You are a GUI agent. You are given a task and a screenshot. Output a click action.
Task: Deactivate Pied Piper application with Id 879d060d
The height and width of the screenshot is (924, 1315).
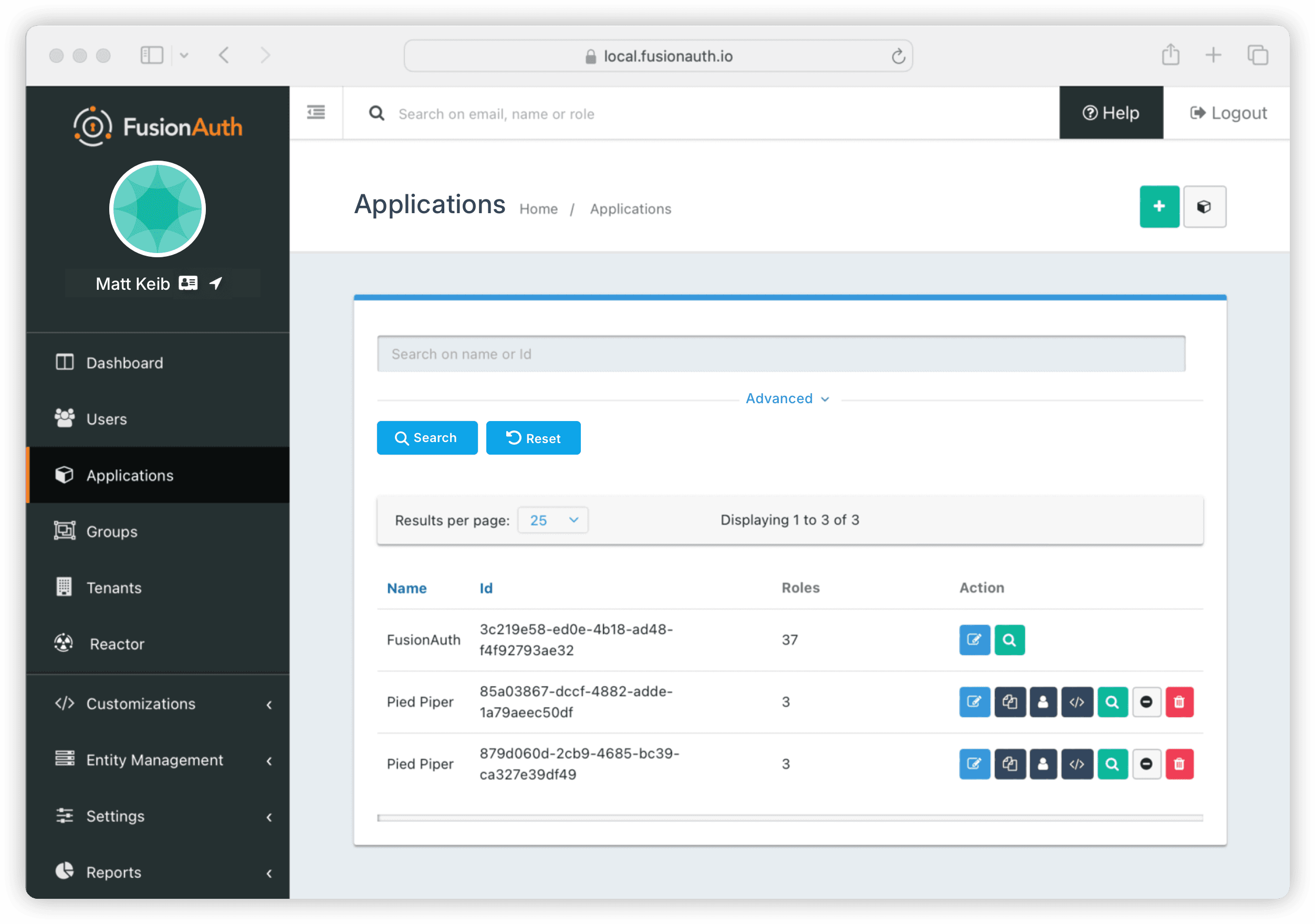[1146, 764]
